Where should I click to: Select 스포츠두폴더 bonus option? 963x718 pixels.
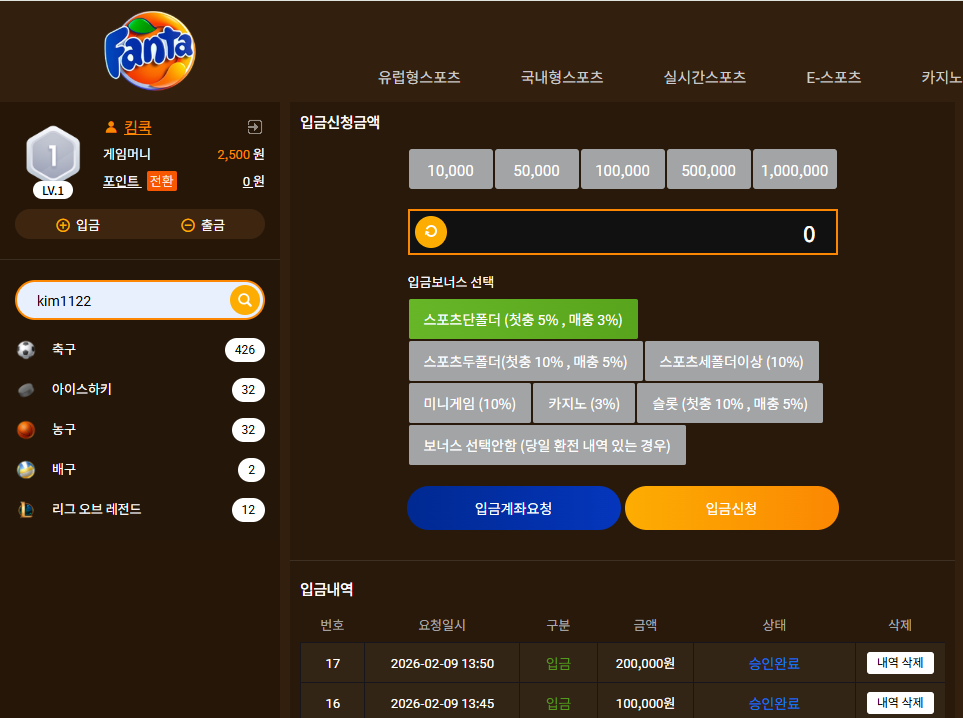pyautogui.click(x=526, y=361)
